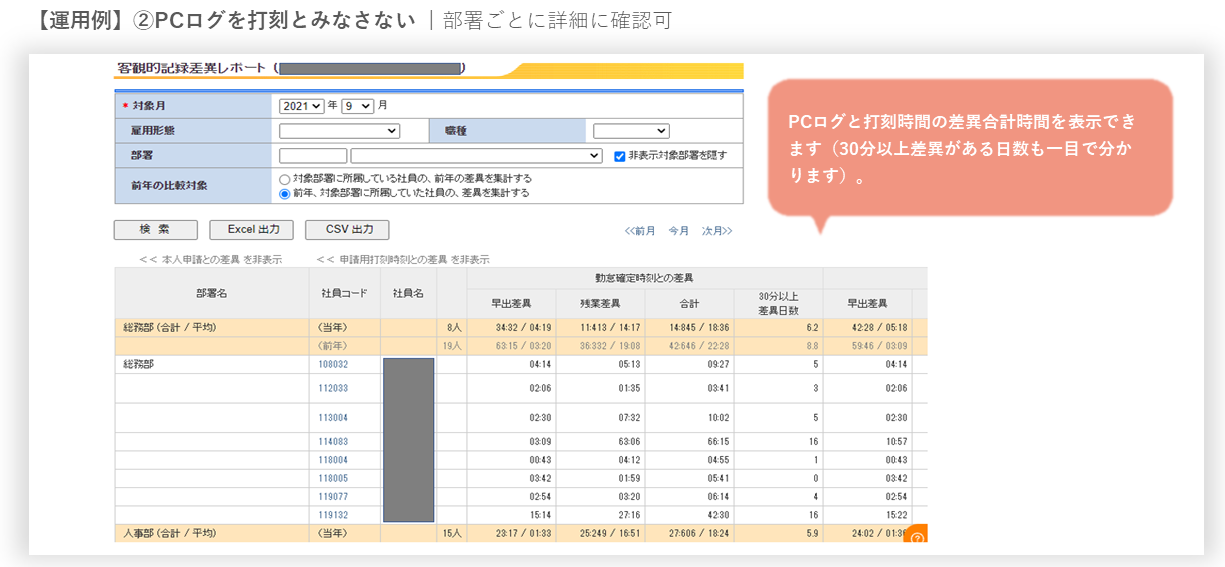Open the year dropdown showing 2021
1225x567 pixels.
point(302,105)
